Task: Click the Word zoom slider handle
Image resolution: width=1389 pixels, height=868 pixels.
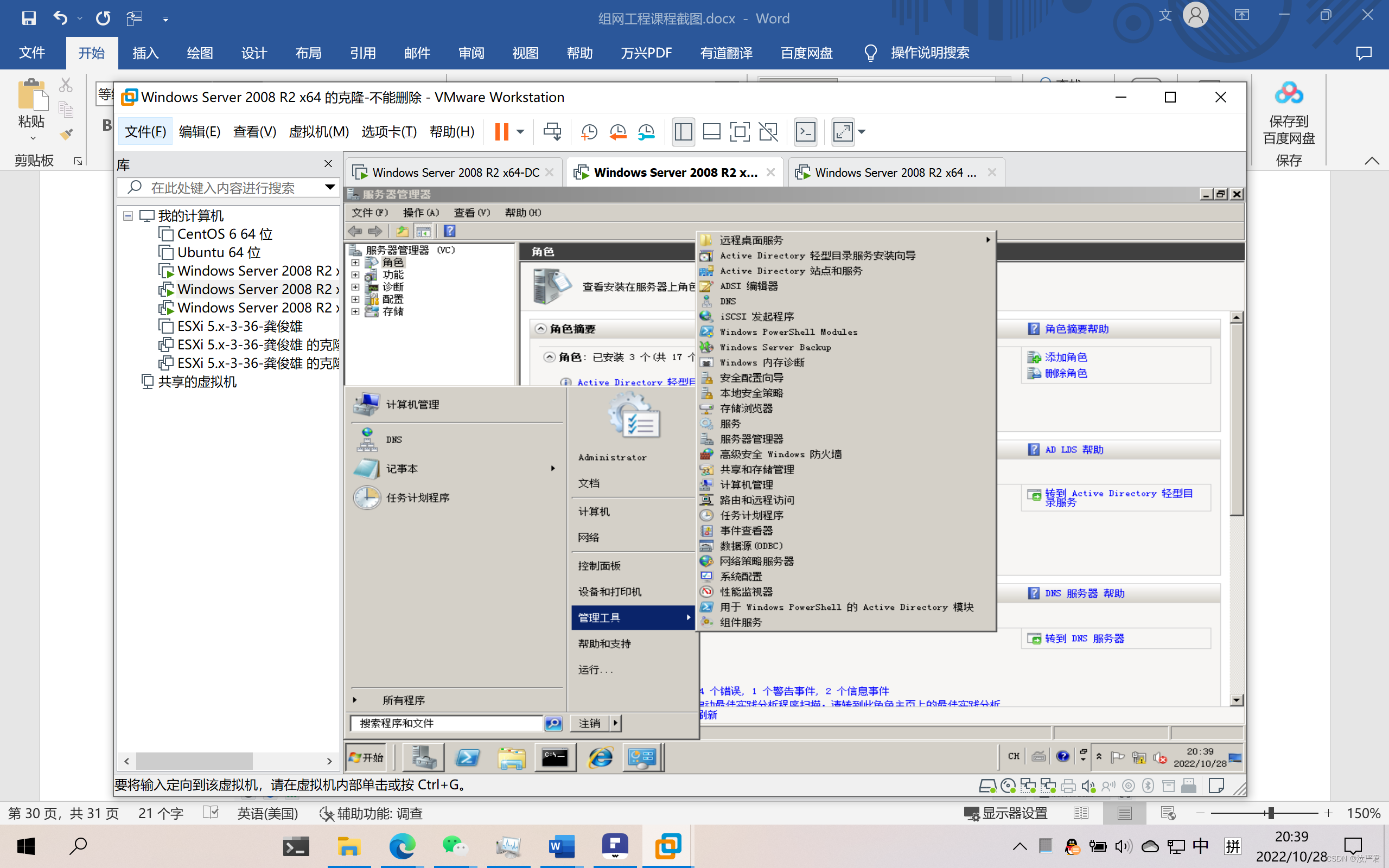Action: pyautogui.click(x=1271, y=813)
